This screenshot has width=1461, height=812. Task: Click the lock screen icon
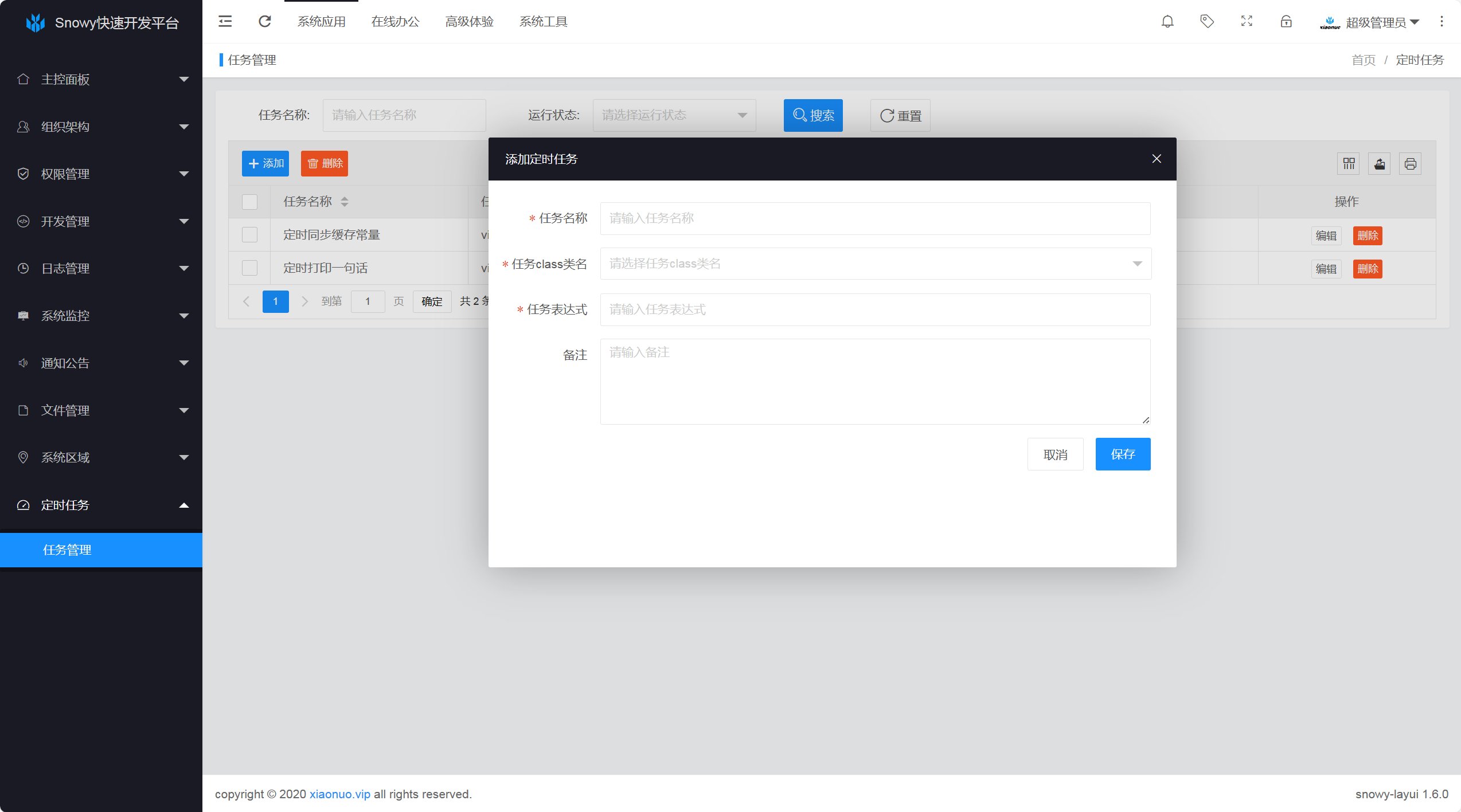(x=1286, y=22)
